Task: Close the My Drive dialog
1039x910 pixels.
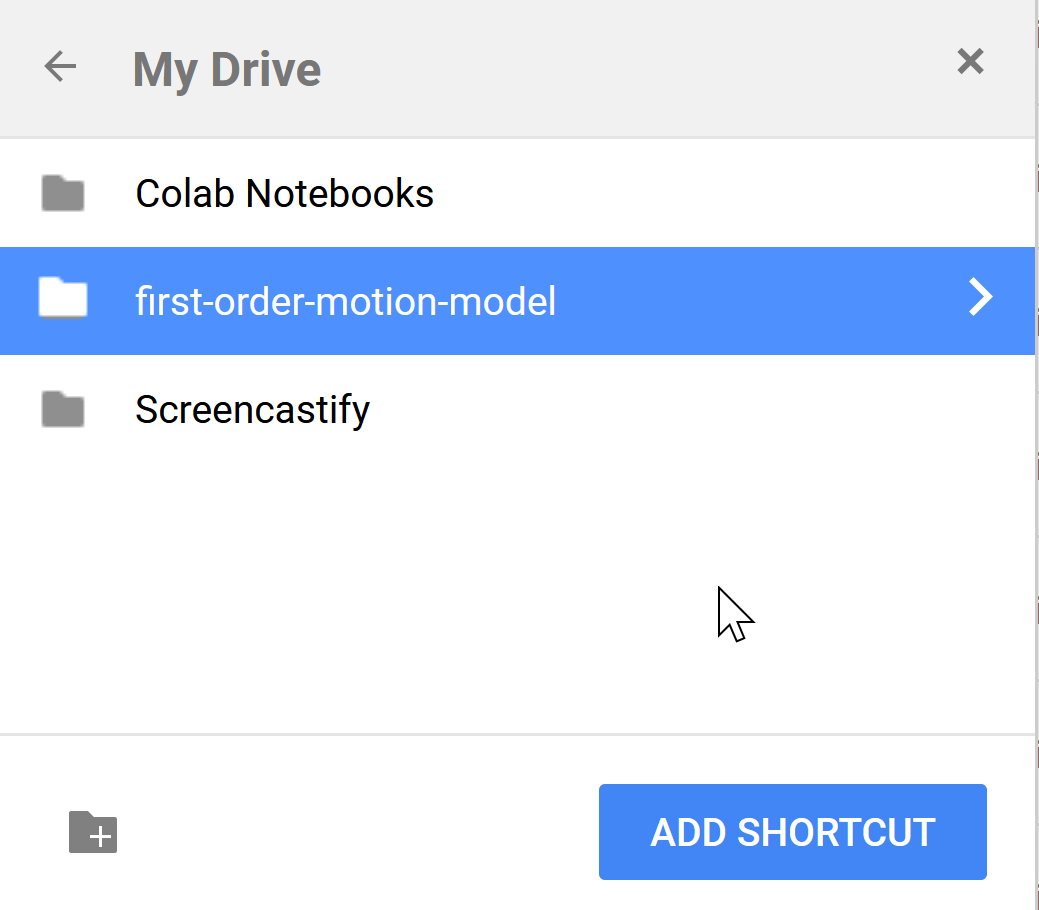Action: coord(970,62)
